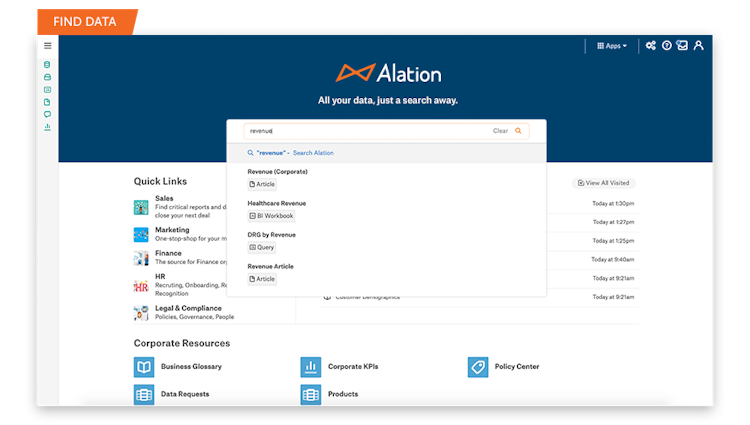750x425 pixels.
Task: Click View All Visited button
Action: 604,183
